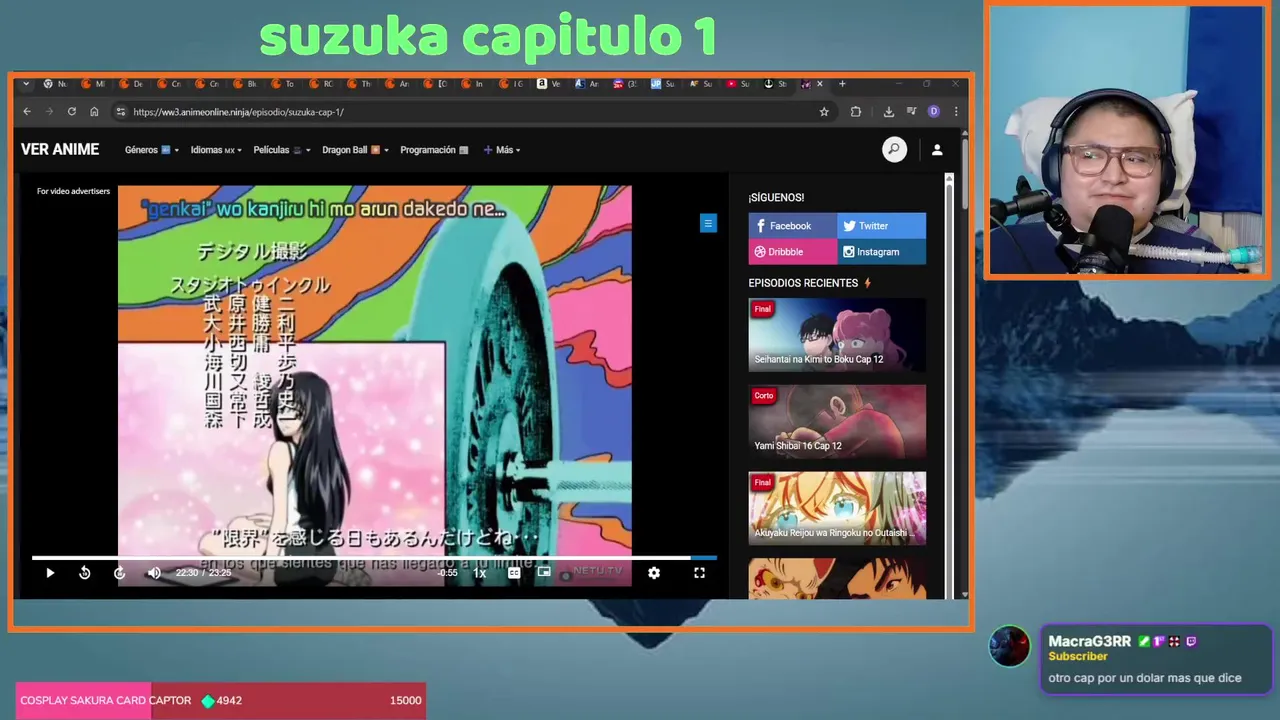
Task: Focus the URL address bar
Action: (x=470, y=112)
